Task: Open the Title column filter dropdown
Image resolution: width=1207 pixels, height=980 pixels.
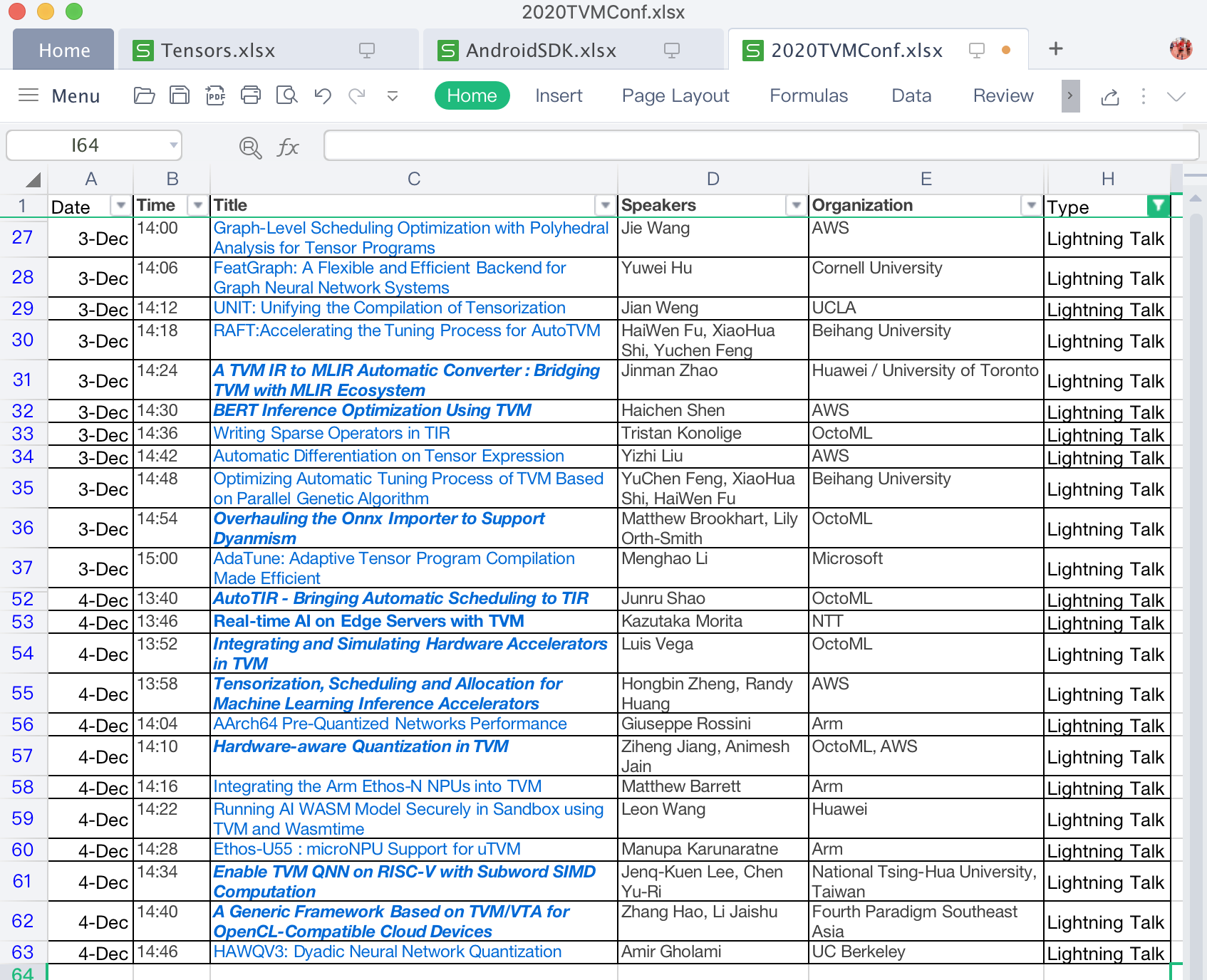Action: click(605, 206)
